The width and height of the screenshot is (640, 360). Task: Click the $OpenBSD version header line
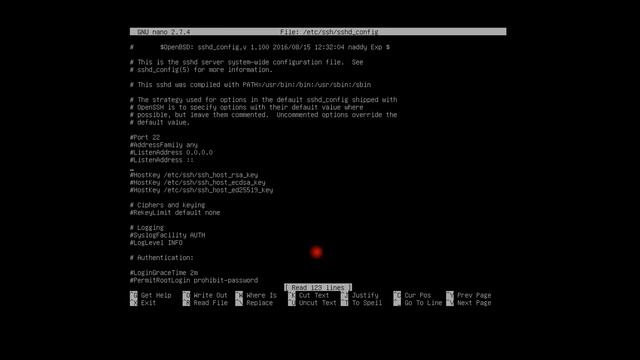260,47
